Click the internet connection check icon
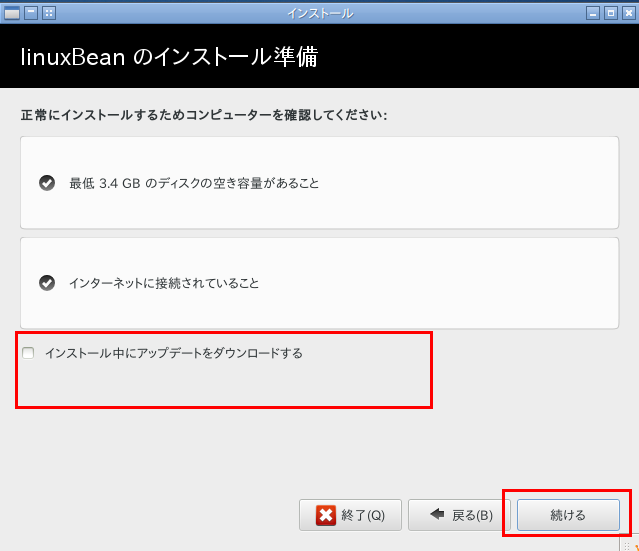This screenshot has width=639, height=551. click(x=47, y=283)
